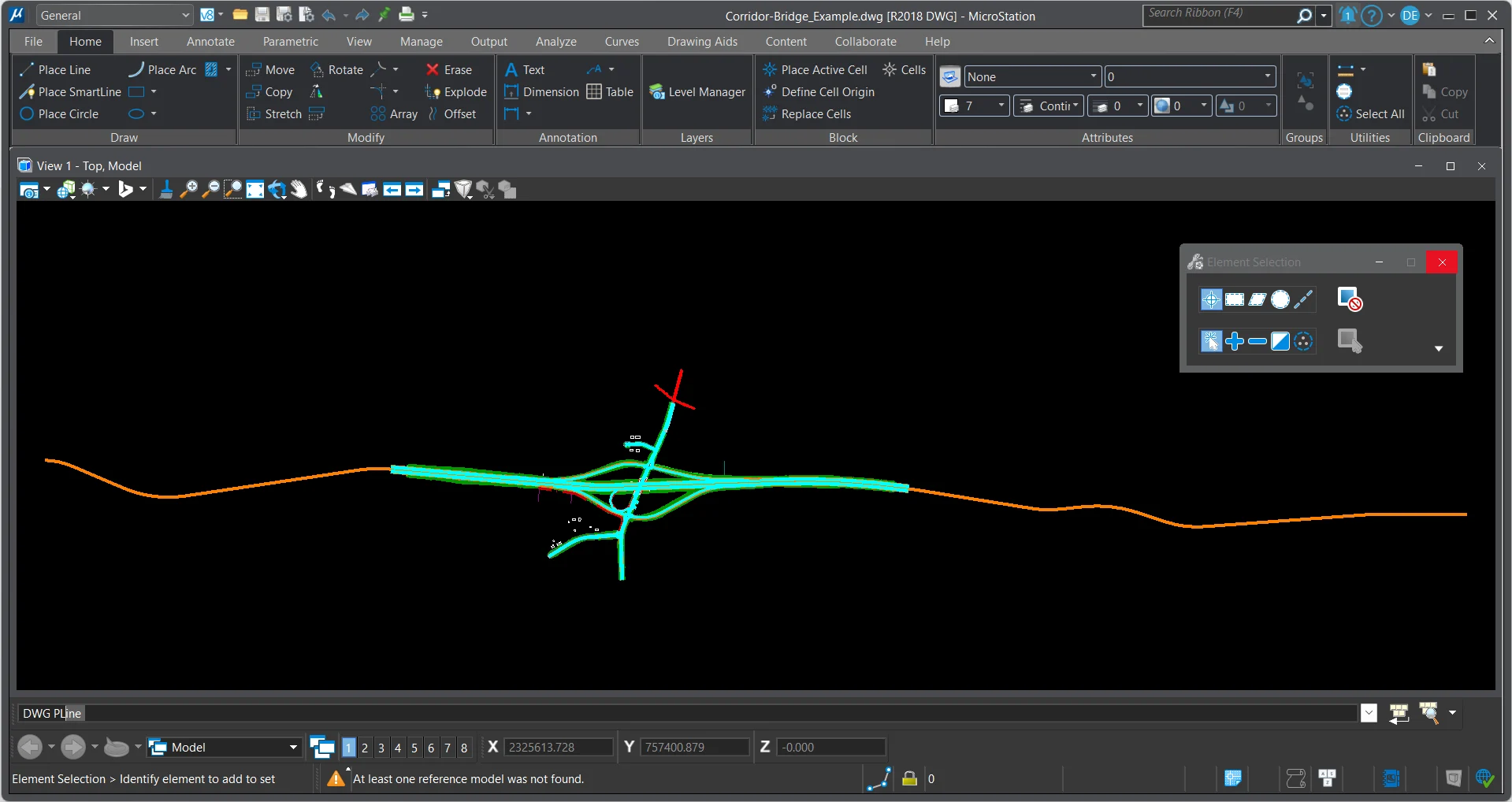The height and width of the screenshot is (802, 1512).
Task: Open the Drawing Aids ribbon tab
Action: pos(702,42)
